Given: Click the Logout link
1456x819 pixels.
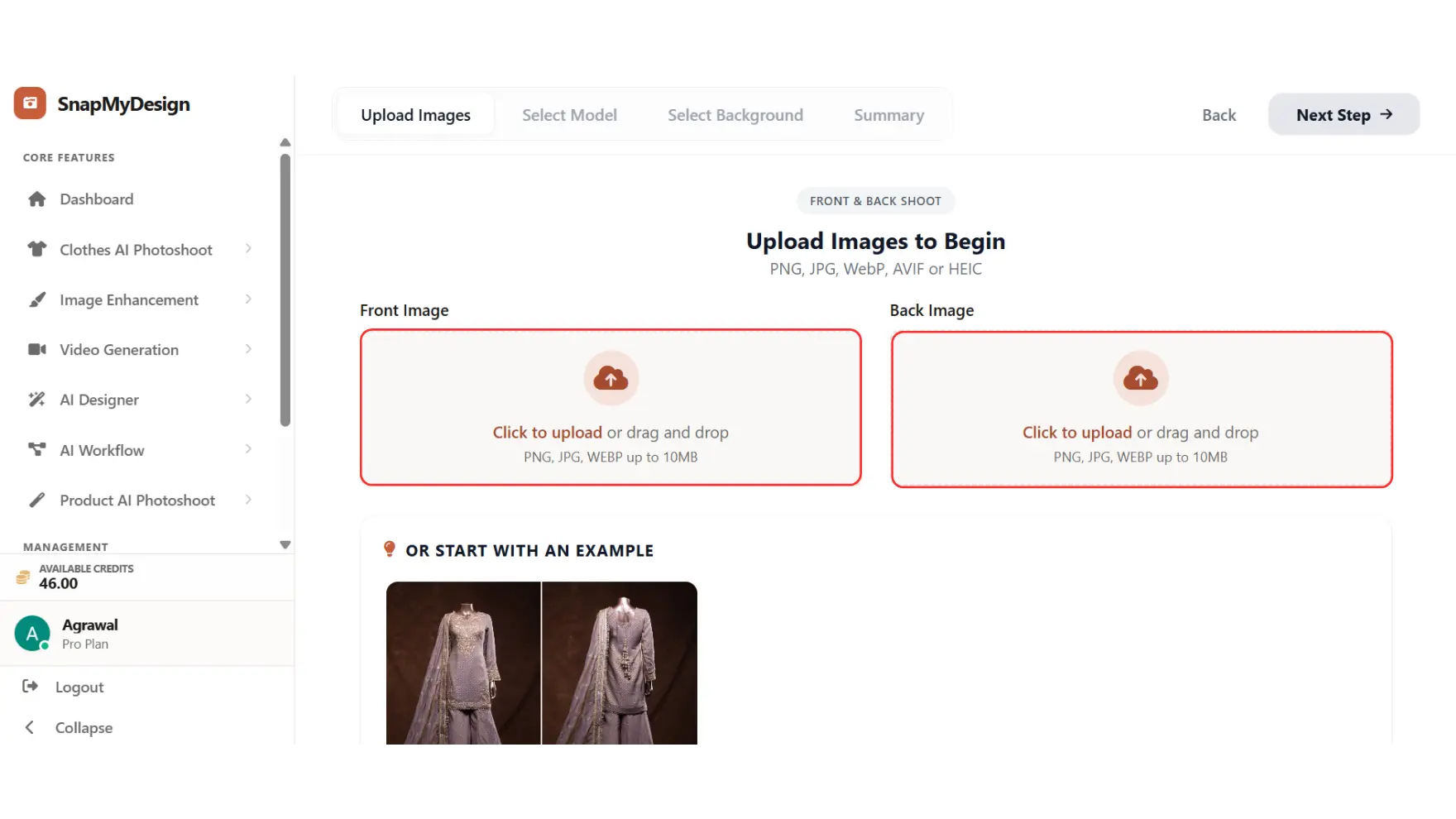Looking at the screenshot, I should pos(79,687).
